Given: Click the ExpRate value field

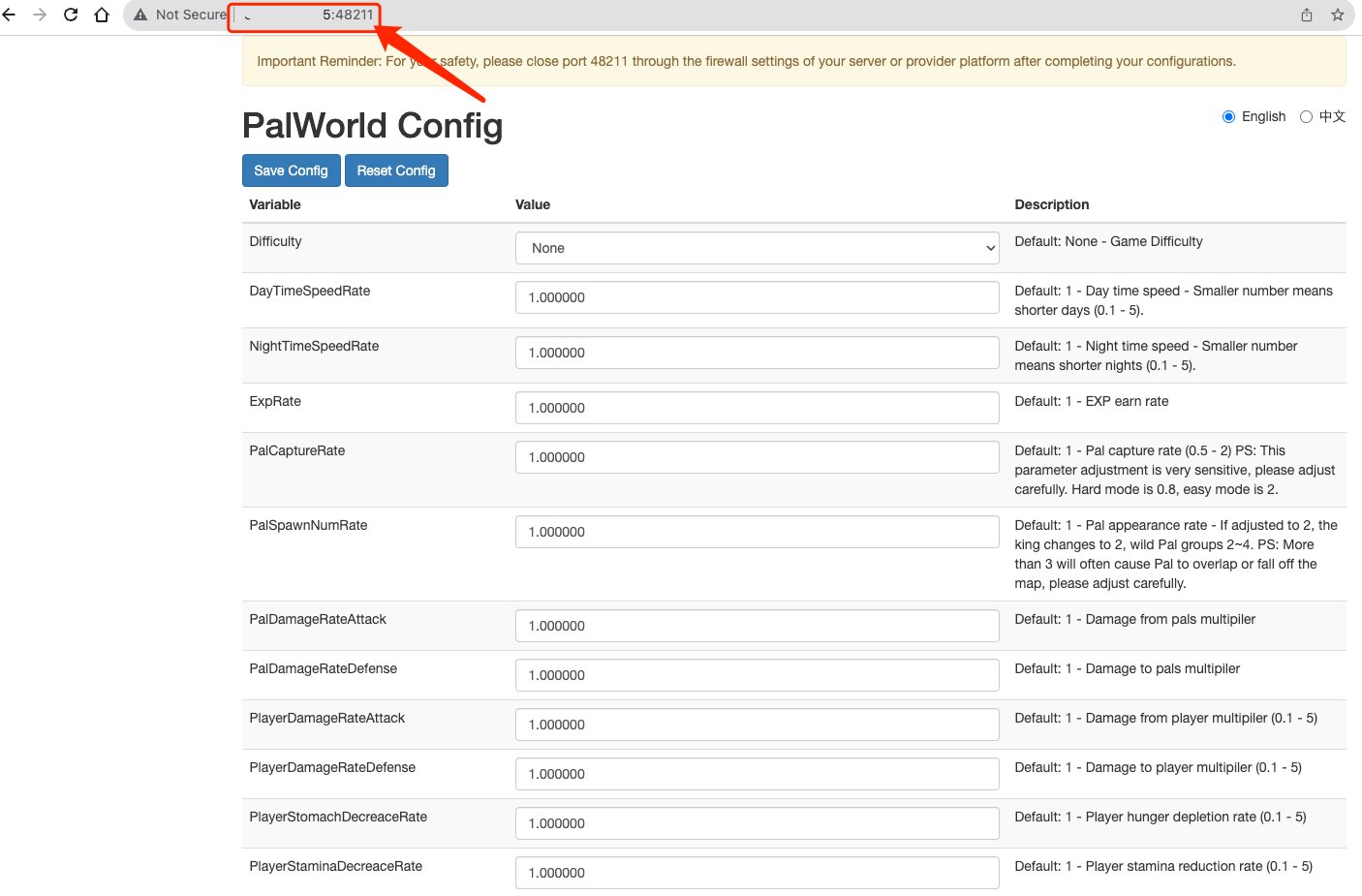Looking at the screenshot, I should coord(757,408).
